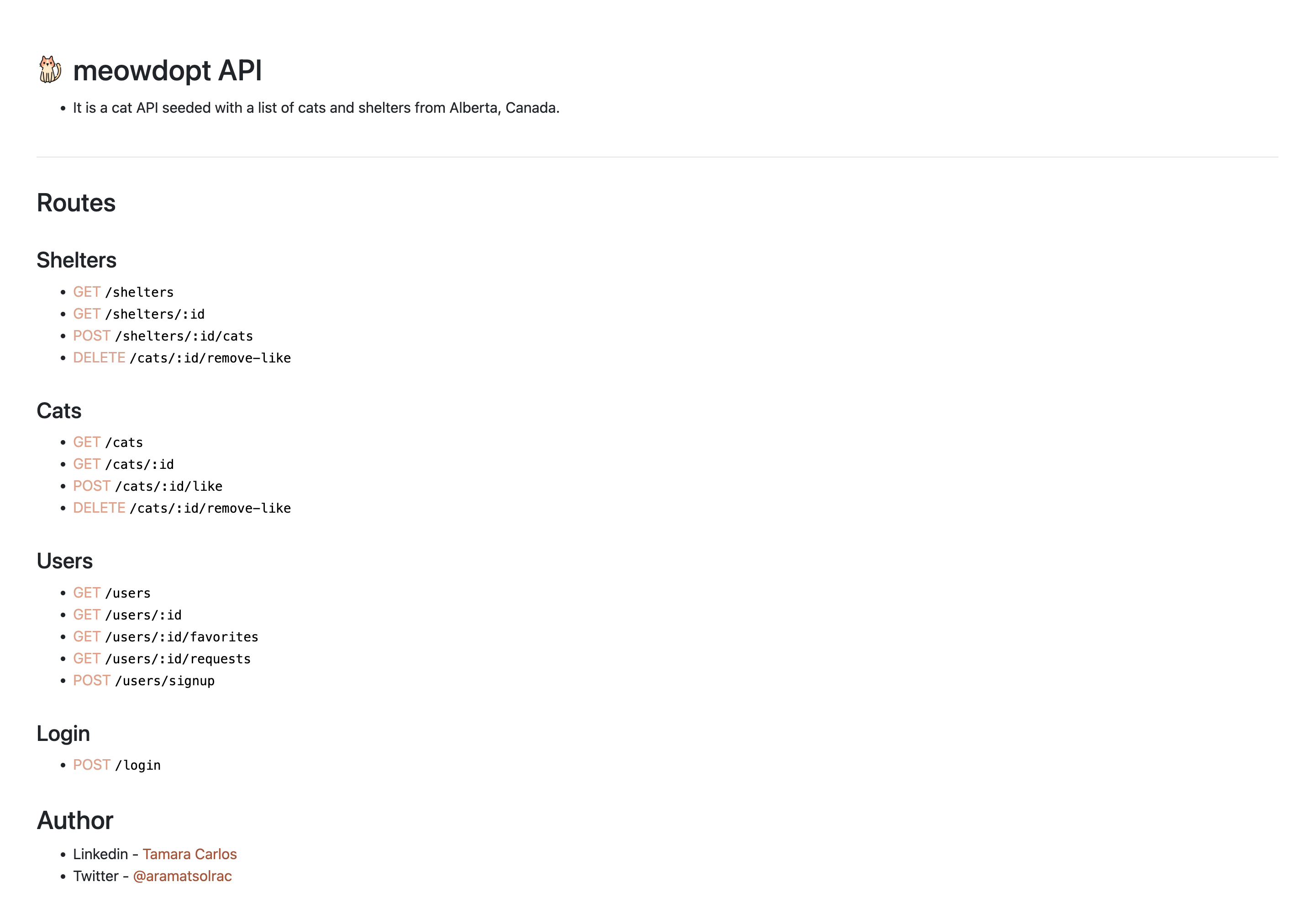This screenshot has height=924, width=1315.
Task: Click POST link for /login route
Action: [x=92, y=765]
